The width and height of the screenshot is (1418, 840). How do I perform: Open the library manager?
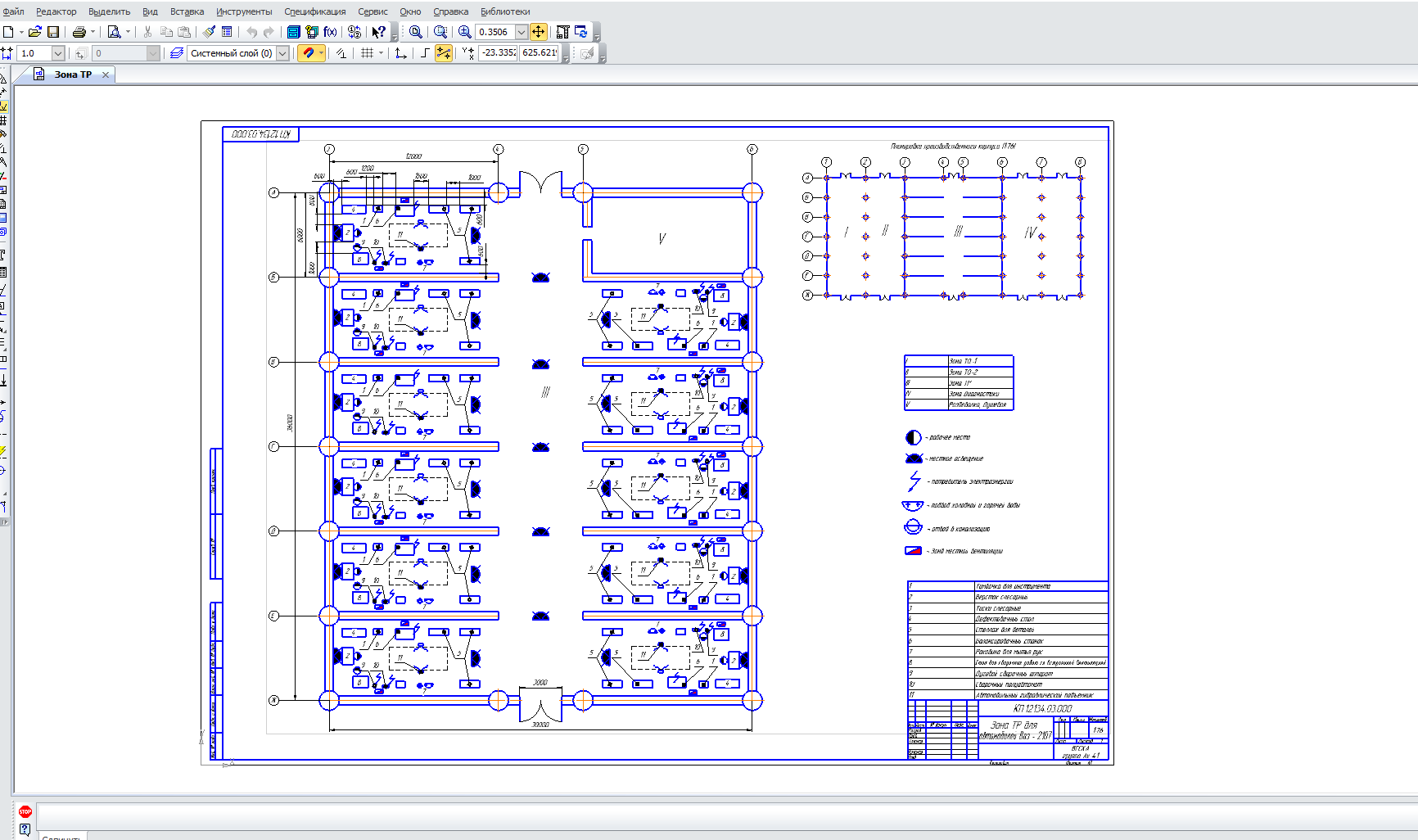(x=293, y=32)
